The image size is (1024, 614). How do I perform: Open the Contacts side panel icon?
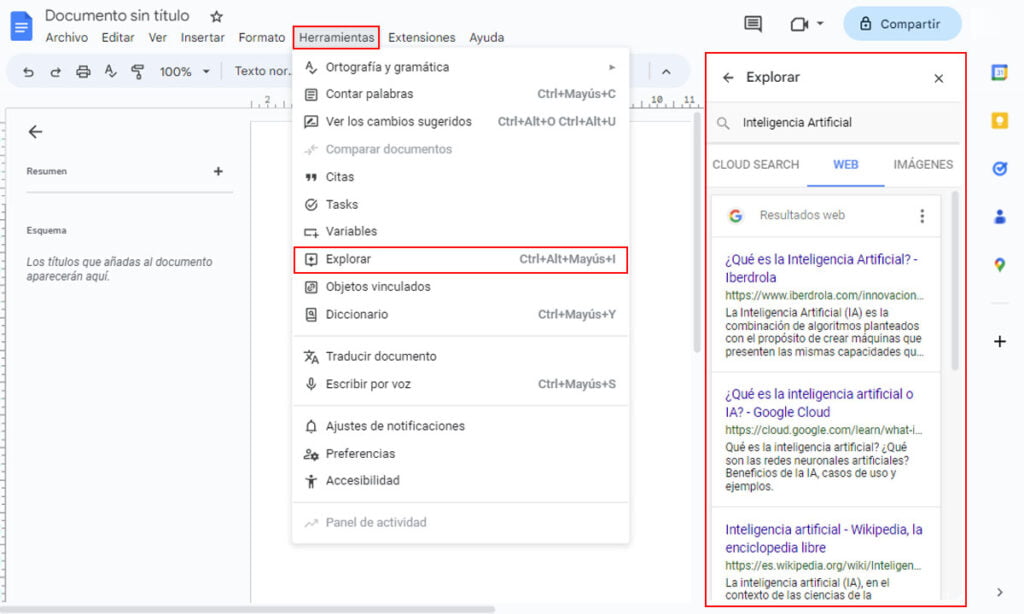pyautogui.click(x=999, y=216)
